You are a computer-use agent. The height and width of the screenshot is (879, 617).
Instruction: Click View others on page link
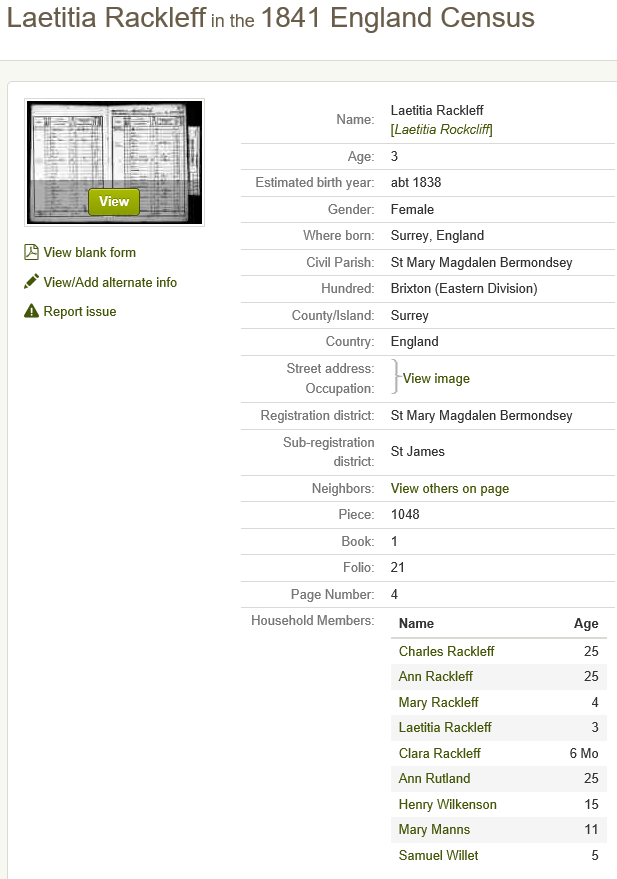click(450, 489)
